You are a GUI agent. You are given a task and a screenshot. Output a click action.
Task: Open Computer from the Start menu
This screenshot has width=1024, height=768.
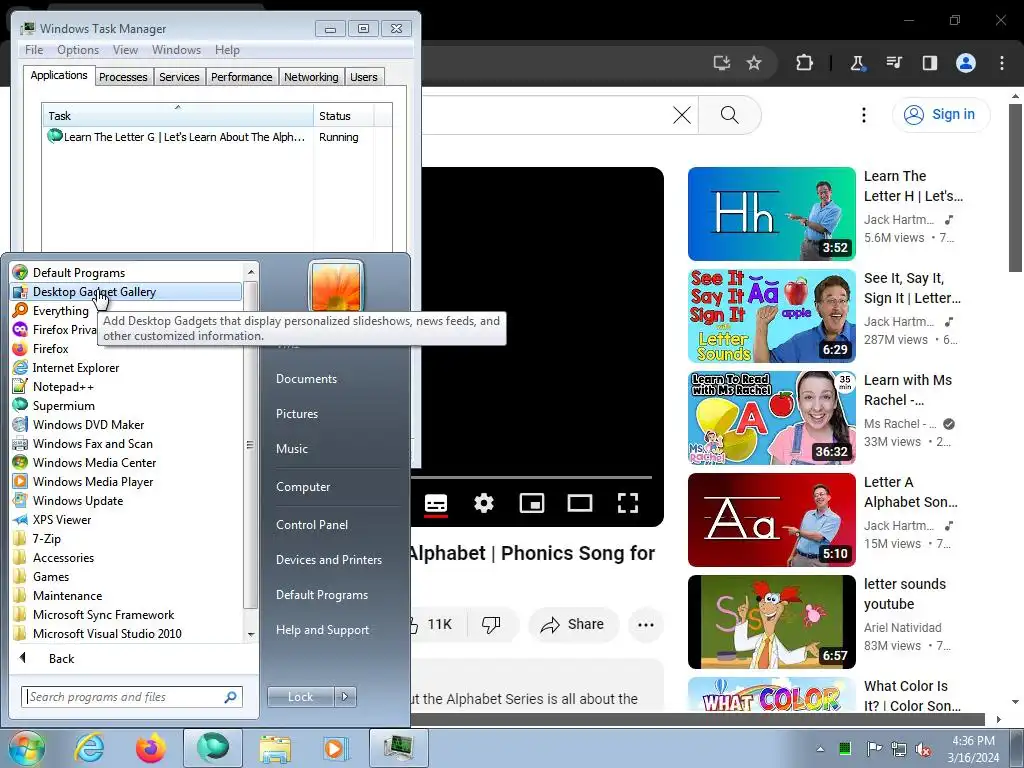click(303, 487)
